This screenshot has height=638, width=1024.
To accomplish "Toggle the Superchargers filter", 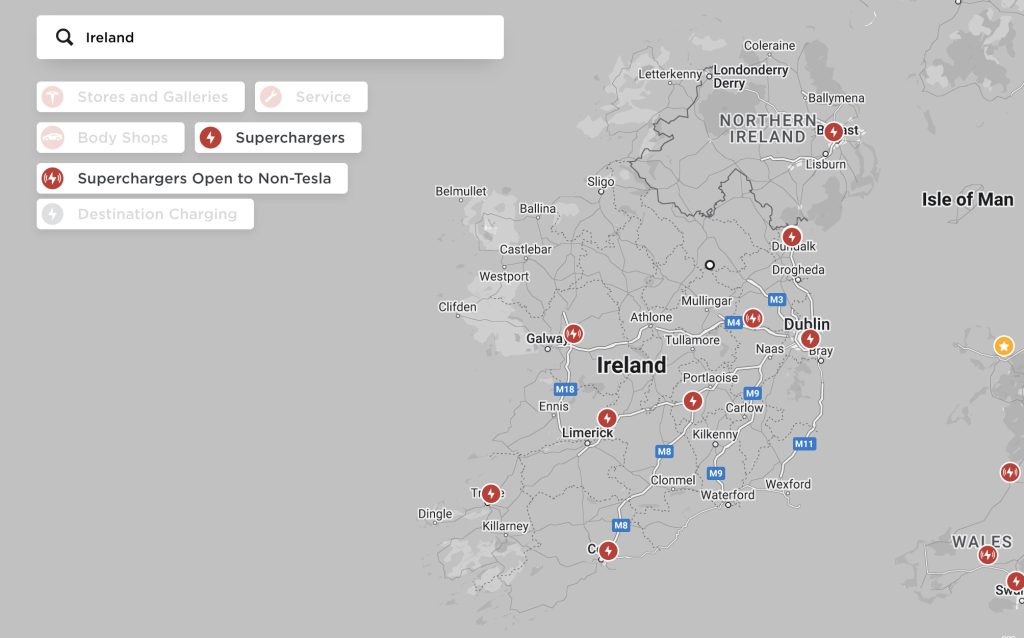I will coord(278,137).
